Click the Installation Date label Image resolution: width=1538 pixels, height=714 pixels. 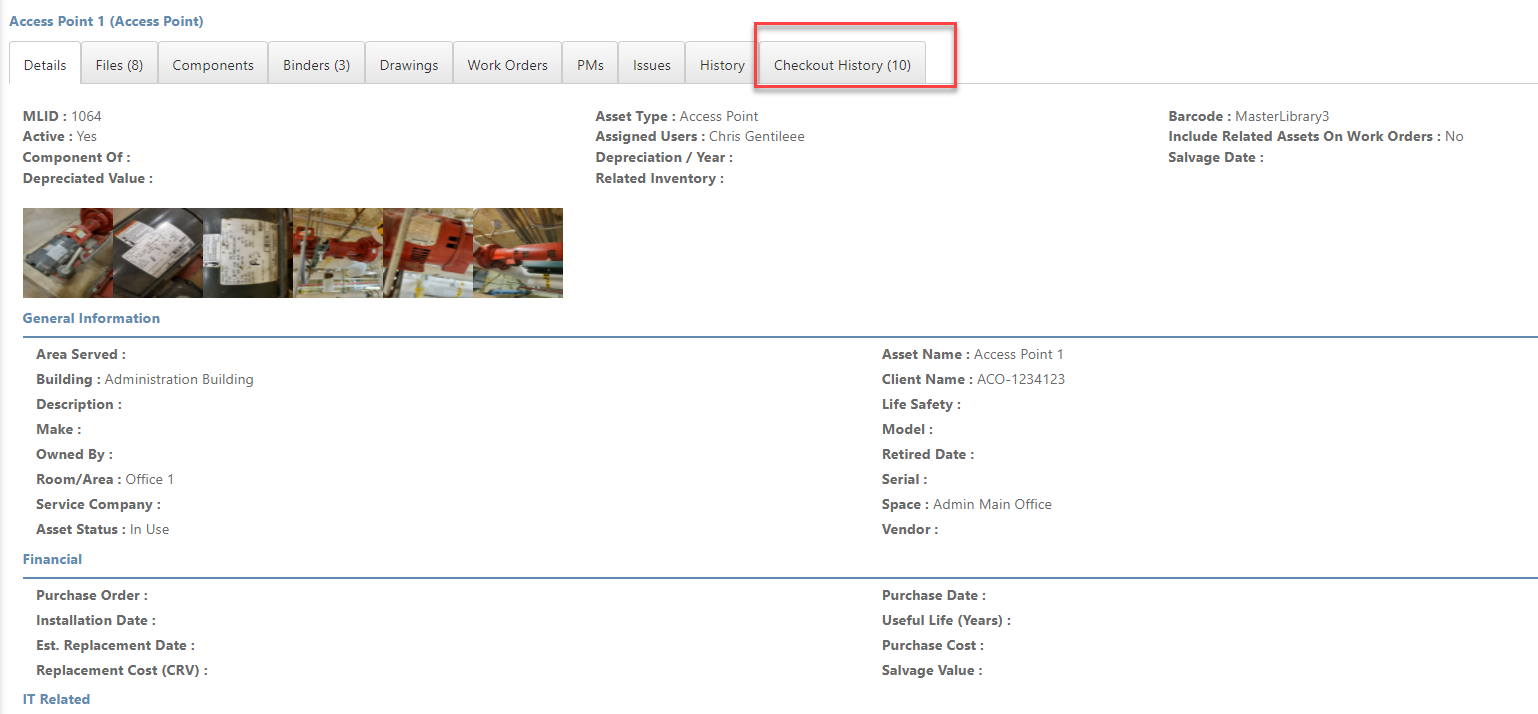pos(96,620)
